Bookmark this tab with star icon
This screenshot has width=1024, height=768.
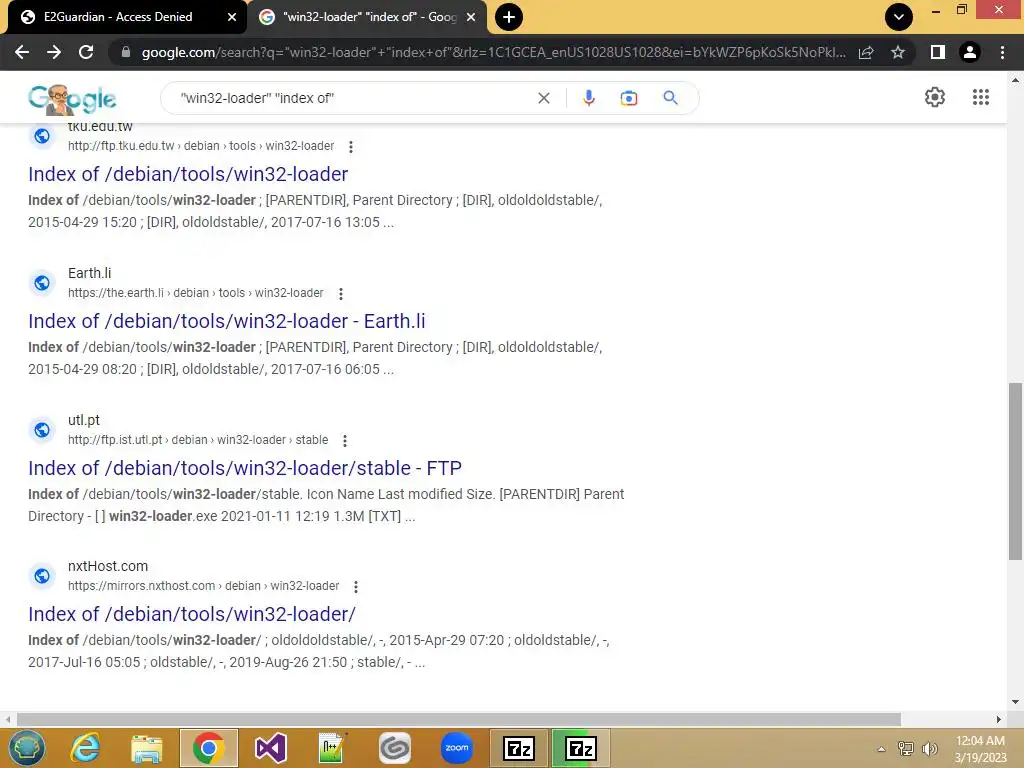coord(898,52)
